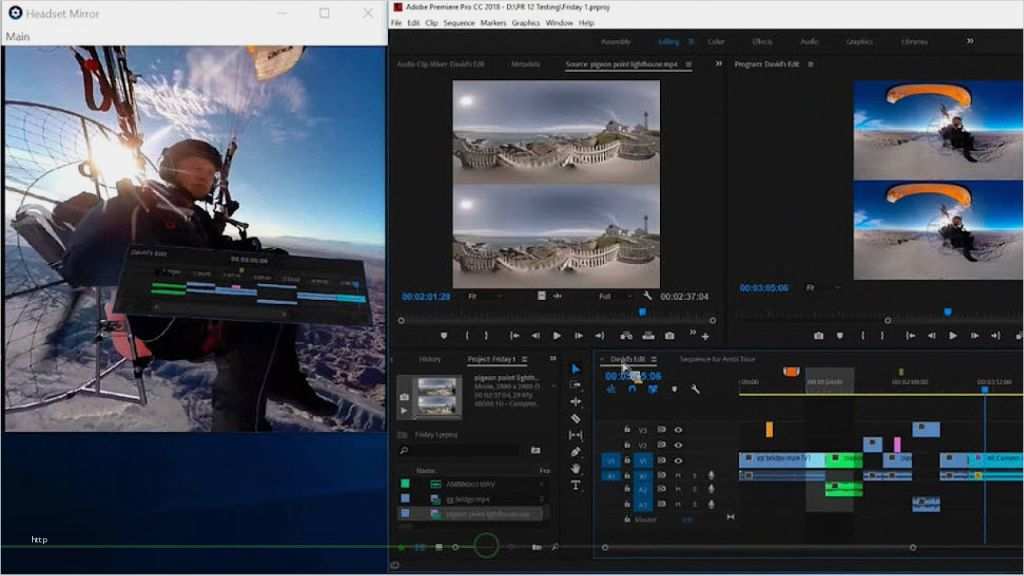Select the pigeon point lighthouse clip in the bin

pyautogui.click(x=481, y=512)
